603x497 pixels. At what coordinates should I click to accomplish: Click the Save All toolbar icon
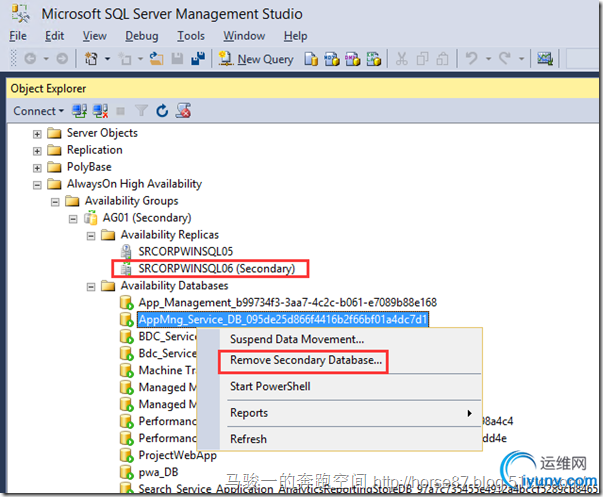point(198,58)
